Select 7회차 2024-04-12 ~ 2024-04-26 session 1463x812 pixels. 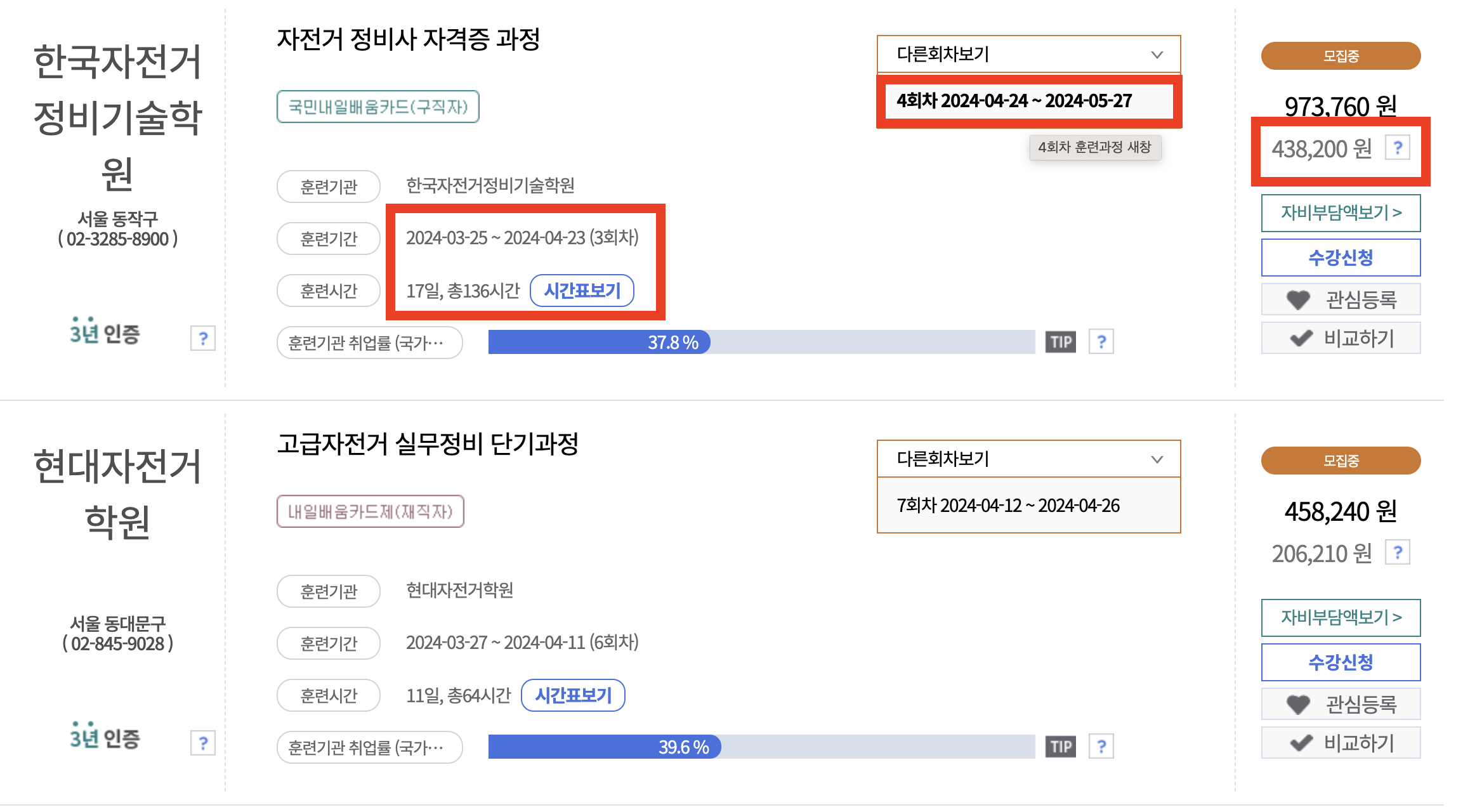(x=1008, y=506)
